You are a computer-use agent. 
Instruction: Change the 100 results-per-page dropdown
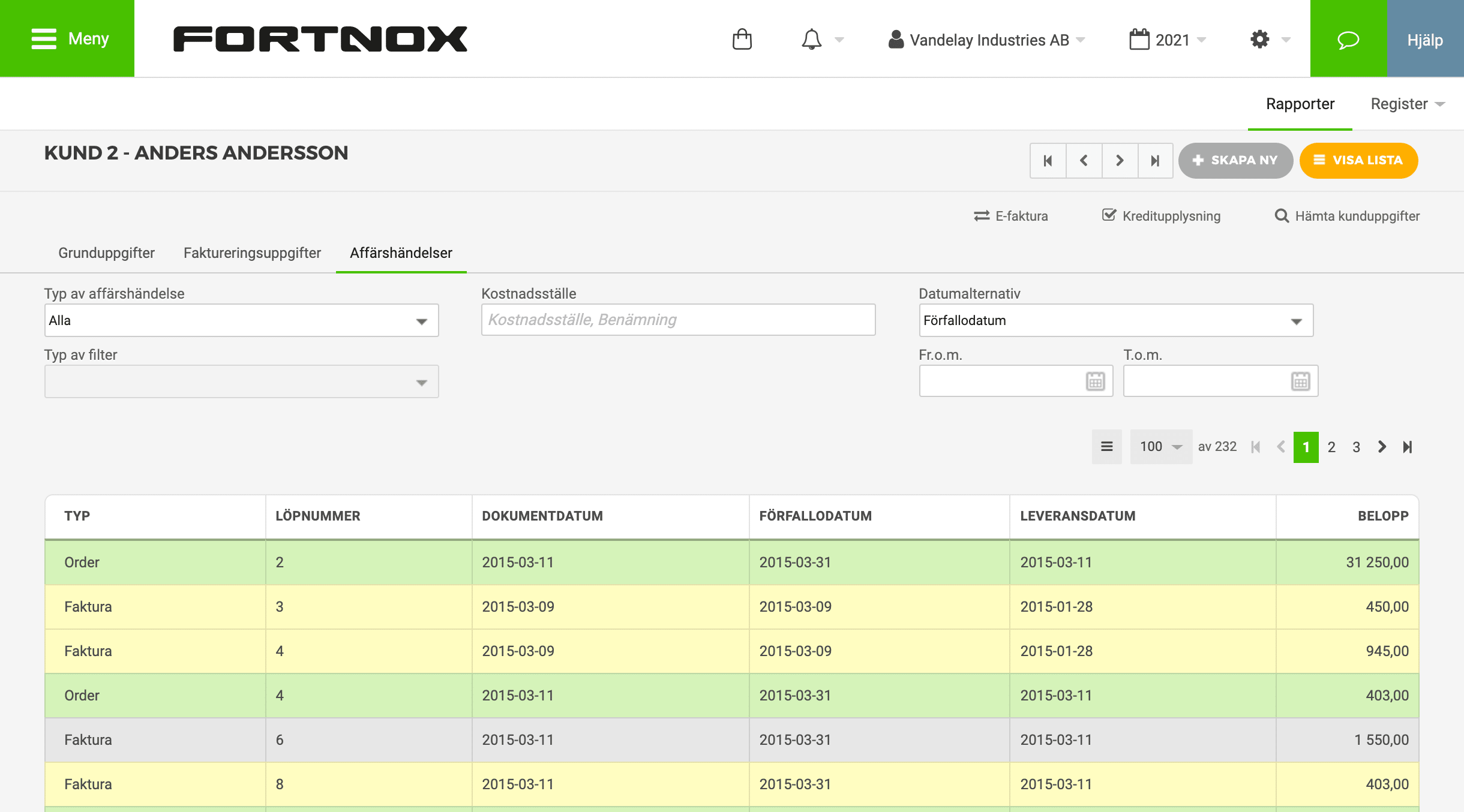[1161, 446]
